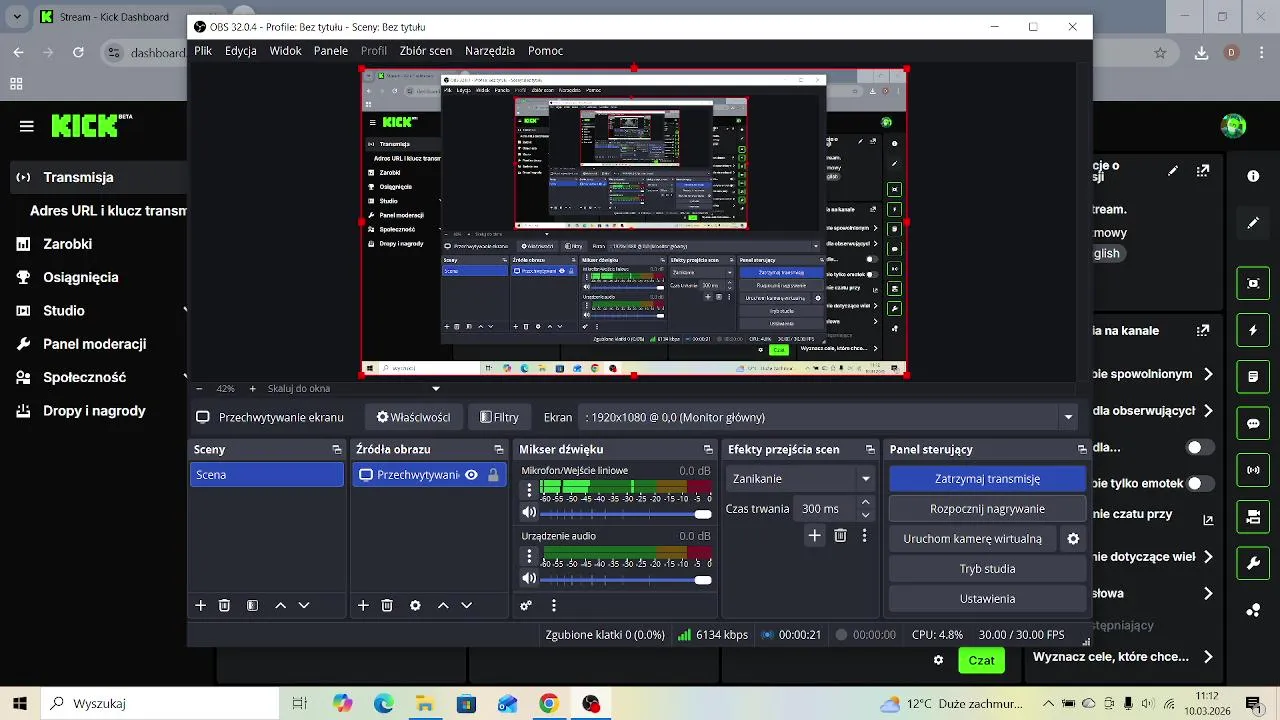Delete selected source with trash icon
The width and height of the screenshot is (1280, 720).
pos(387,605)
